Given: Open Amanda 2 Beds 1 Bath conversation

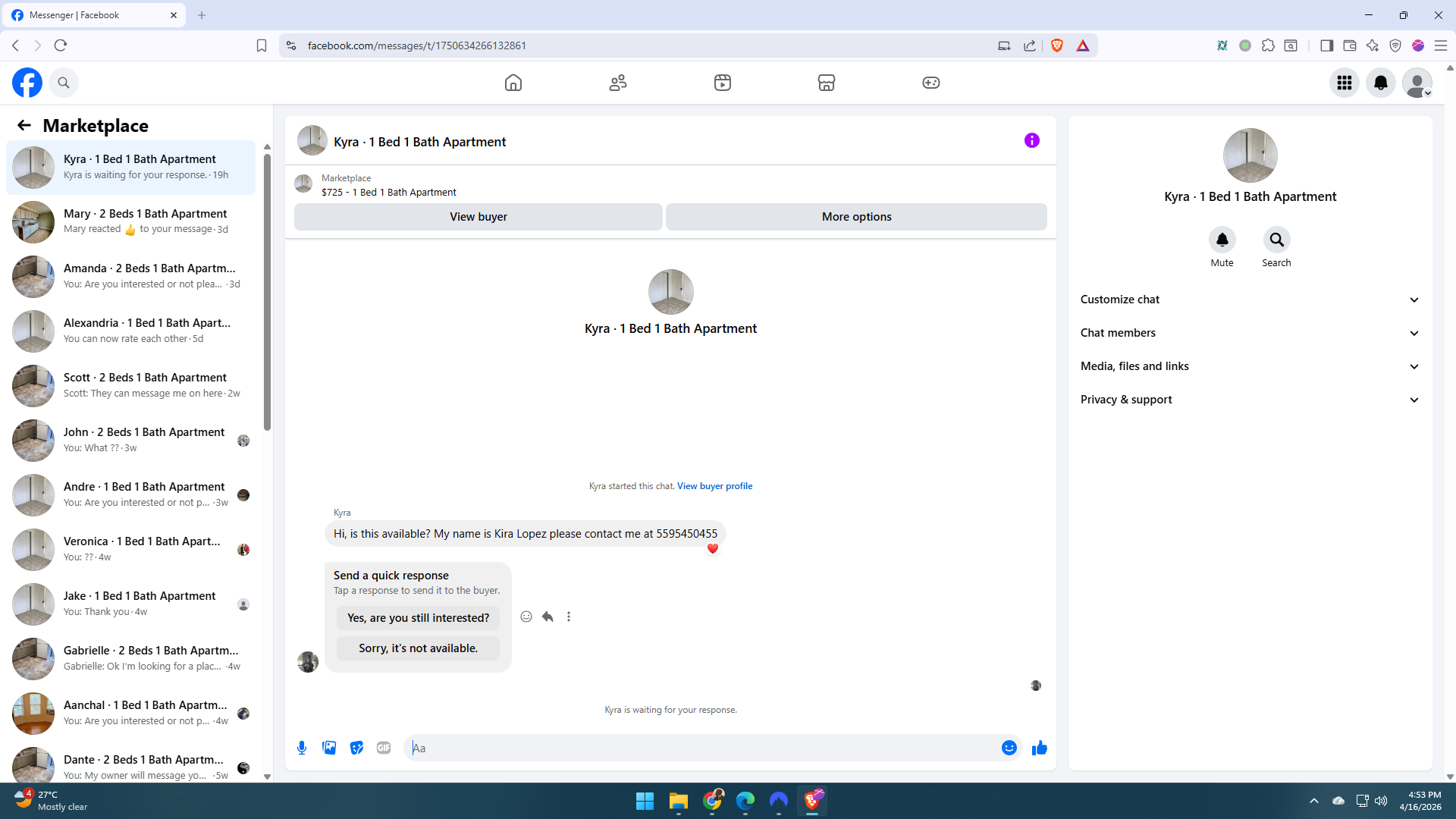Looking at the screenshot, I should point(130,276).
